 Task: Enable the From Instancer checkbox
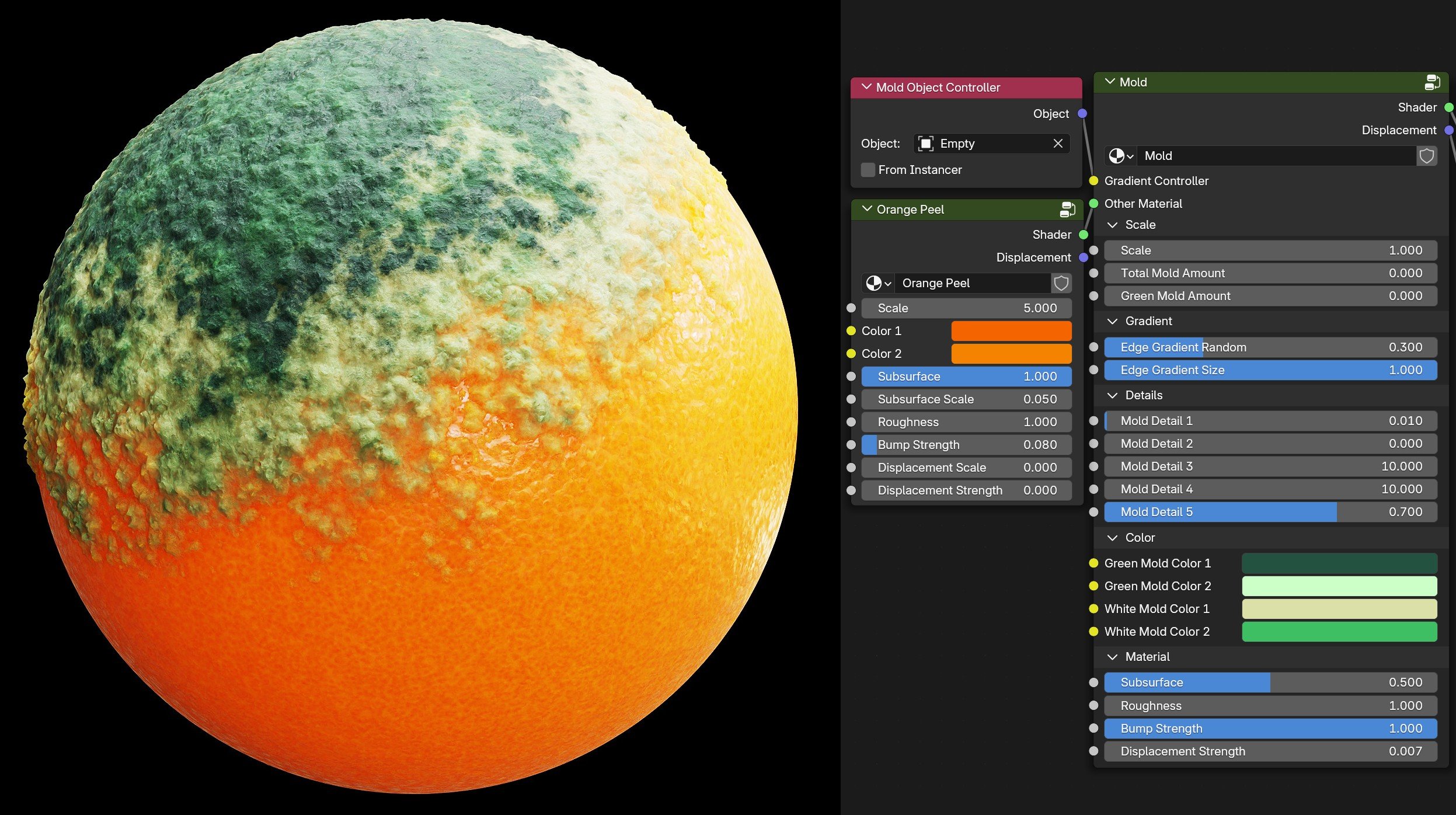point(868,170)
